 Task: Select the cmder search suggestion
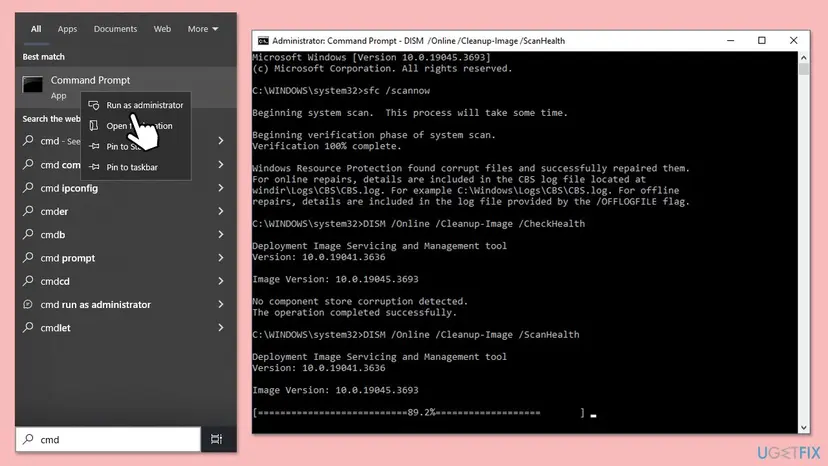tap(126, 211)
